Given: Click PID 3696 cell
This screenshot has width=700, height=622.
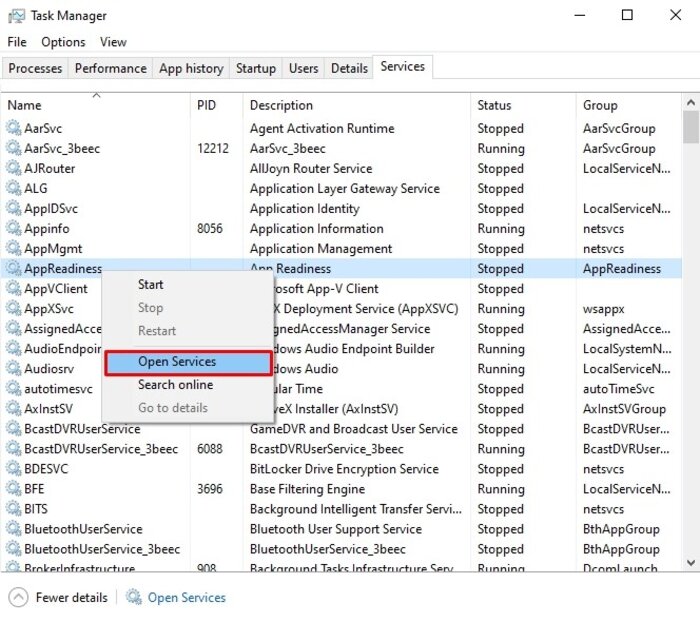Looking at the screenshot, I should coord(210,489).
